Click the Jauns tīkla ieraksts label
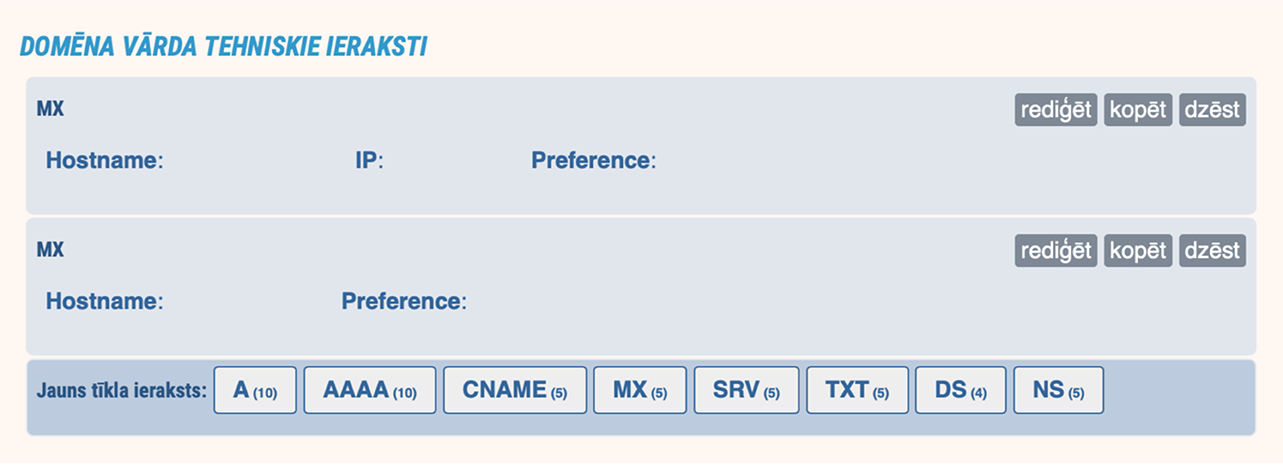 tap(121, 390)
